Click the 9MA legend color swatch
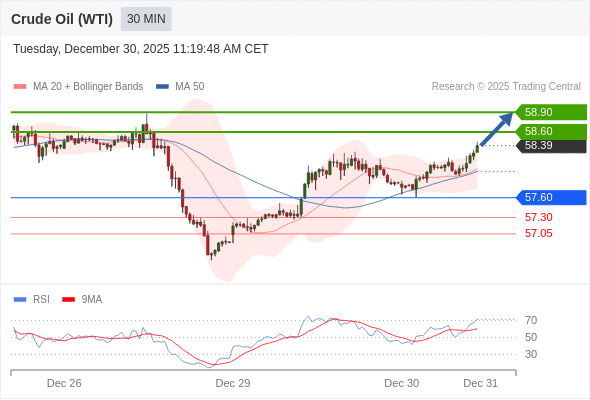Image resolution: width=590 pixels, height=400 pixels. pyautogui.click(x=68, y=300)
